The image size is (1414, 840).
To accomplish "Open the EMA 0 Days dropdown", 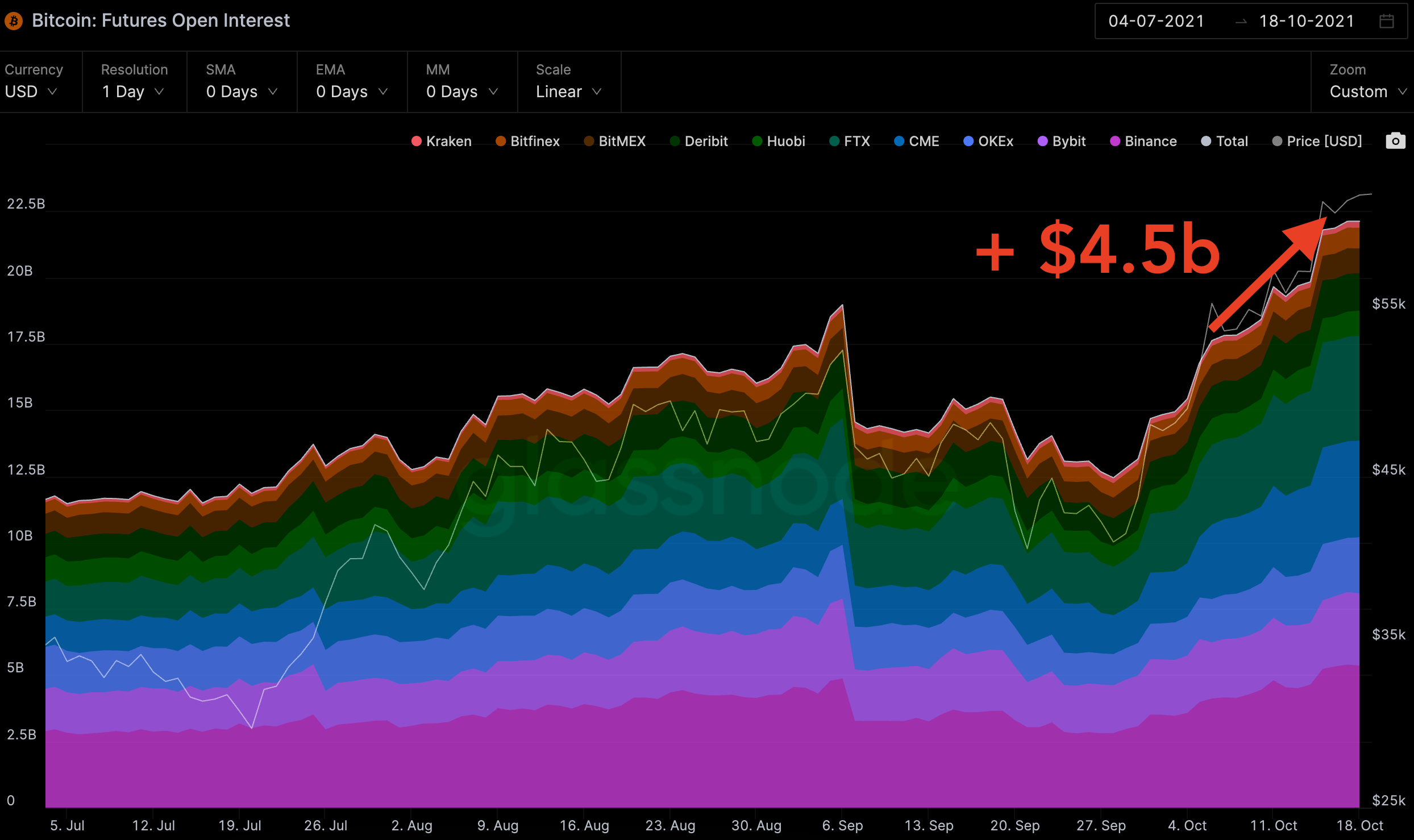I will [x=352, y=92].
